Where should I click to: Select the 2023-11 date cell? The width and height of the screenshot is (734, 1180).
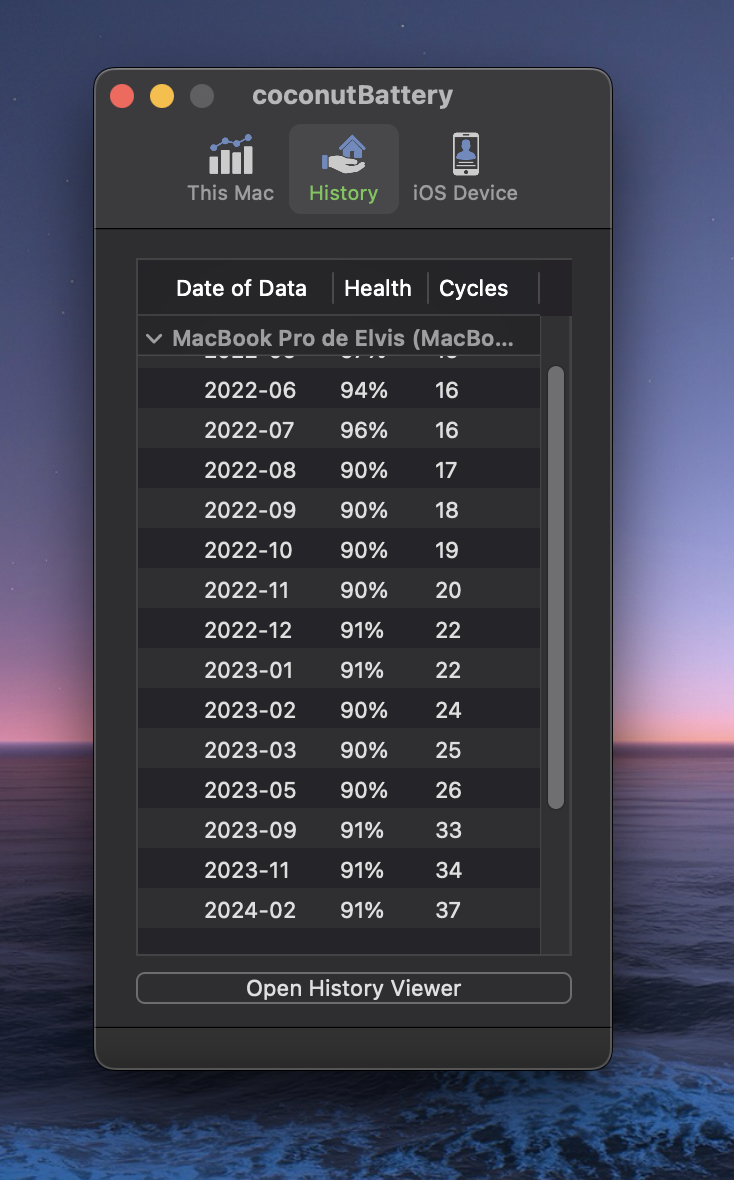click(246, 870)
